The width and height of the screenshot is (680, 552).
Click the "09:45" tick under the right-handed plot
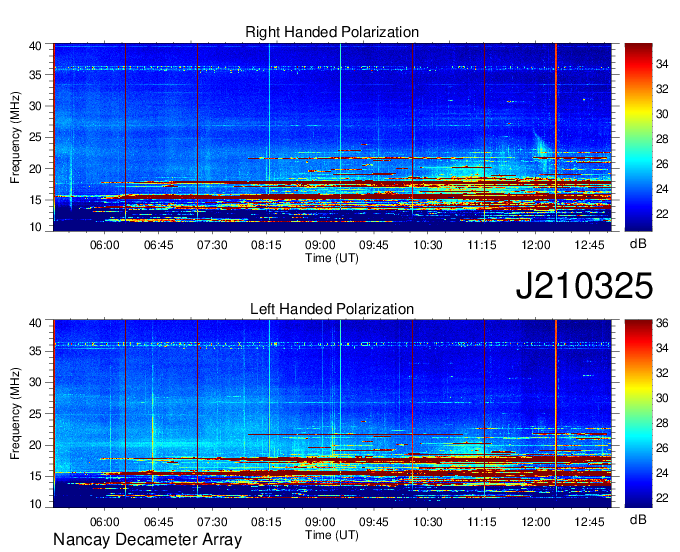[374, 245]
